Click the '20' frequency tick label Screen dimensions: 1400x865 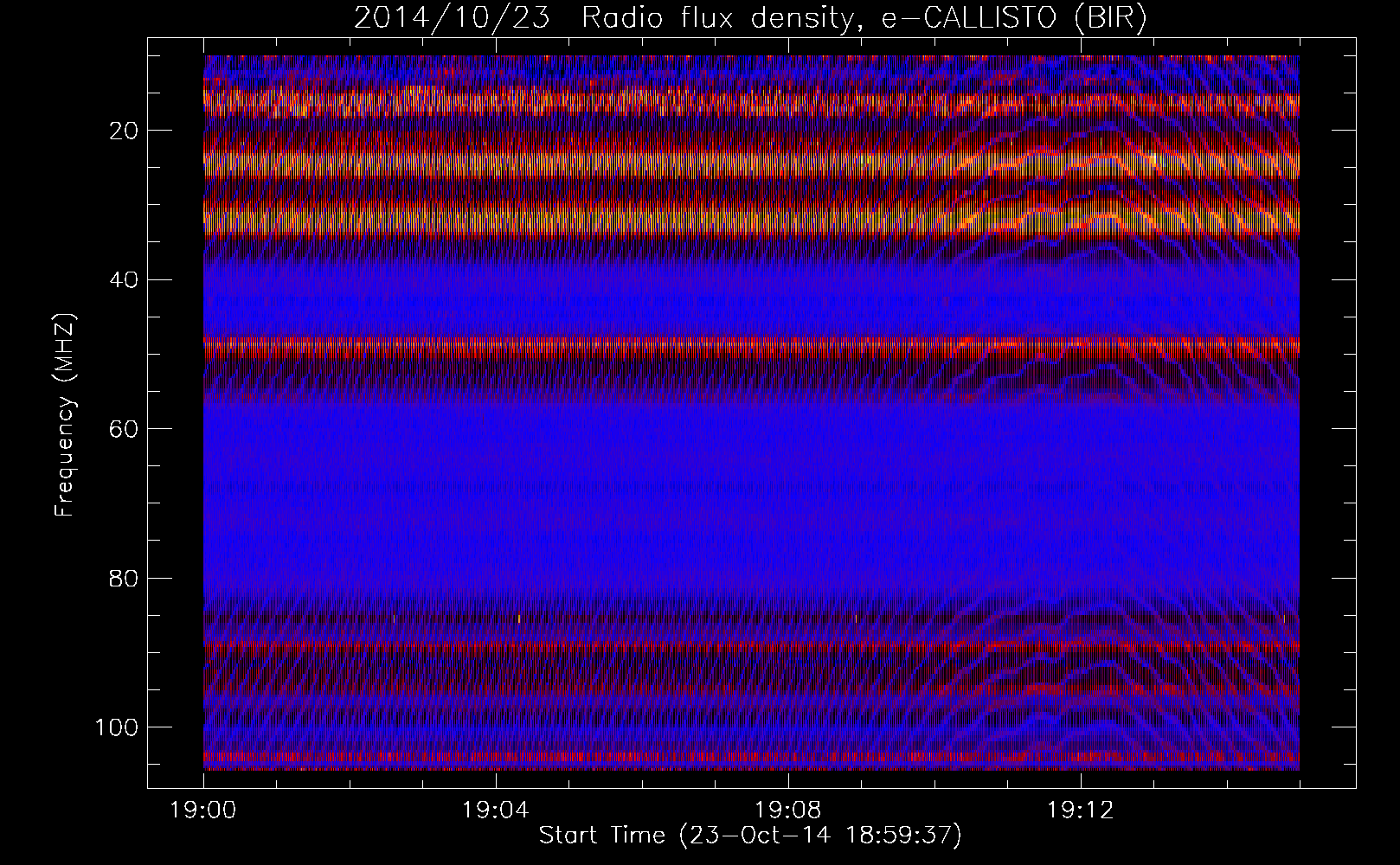pyautogui.click(x=124, y=131)
